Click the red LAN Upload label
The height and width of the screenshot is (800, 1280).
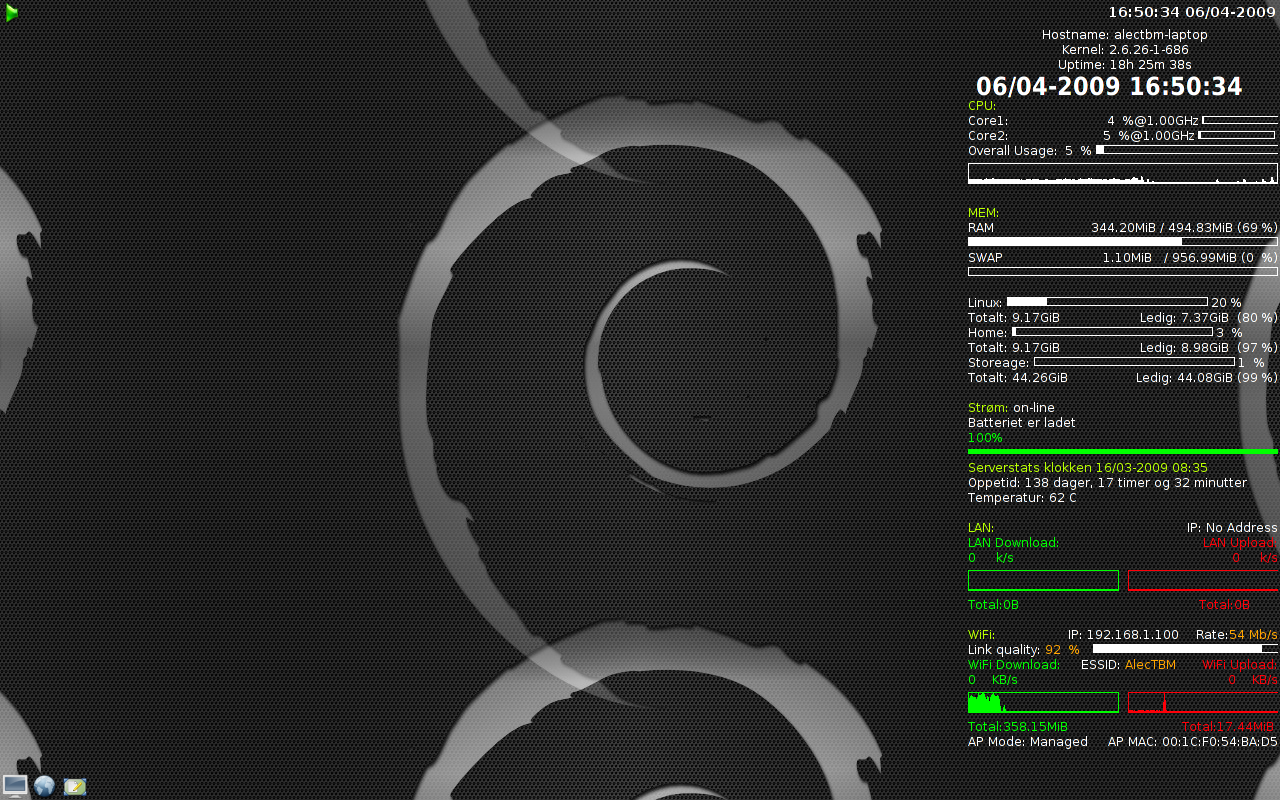tap(1239, 543)
